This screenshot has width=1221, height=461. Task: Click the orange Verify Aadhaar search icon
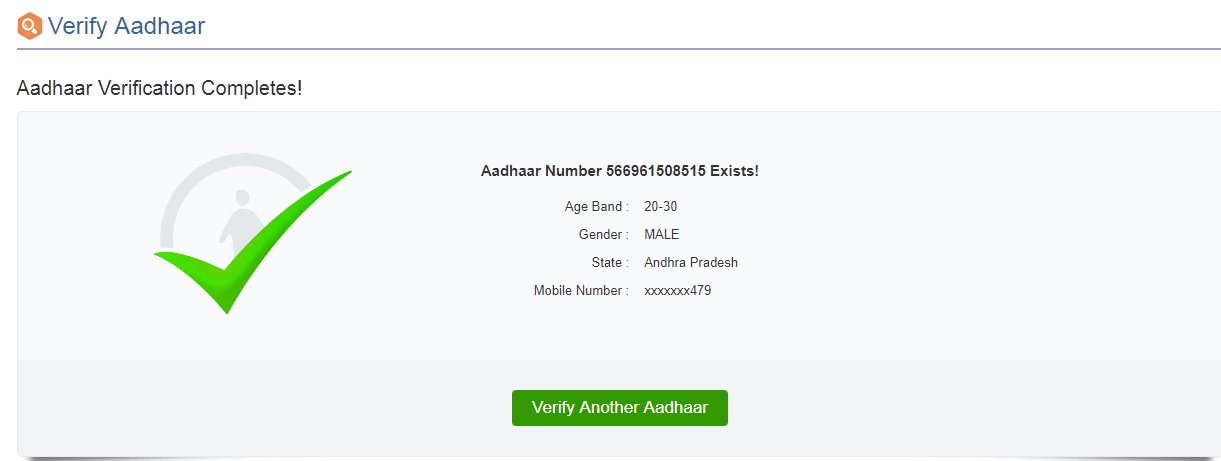(30, 25)
